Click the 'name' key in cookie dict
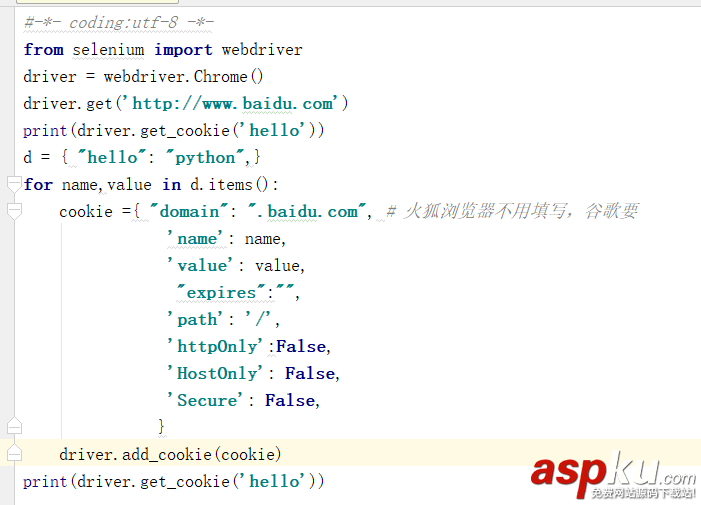The image size is (701, 505). (x=195, y=238)
